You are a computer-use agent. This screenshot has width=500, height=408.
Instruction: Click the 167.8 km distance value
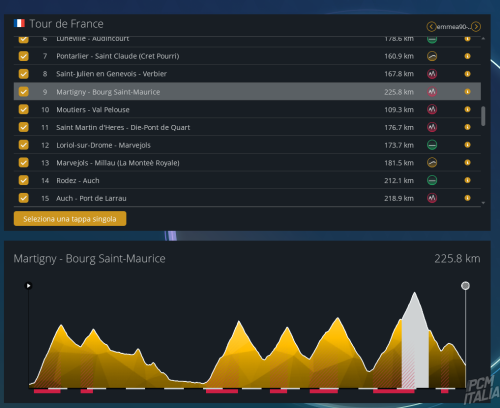[399, 74]
